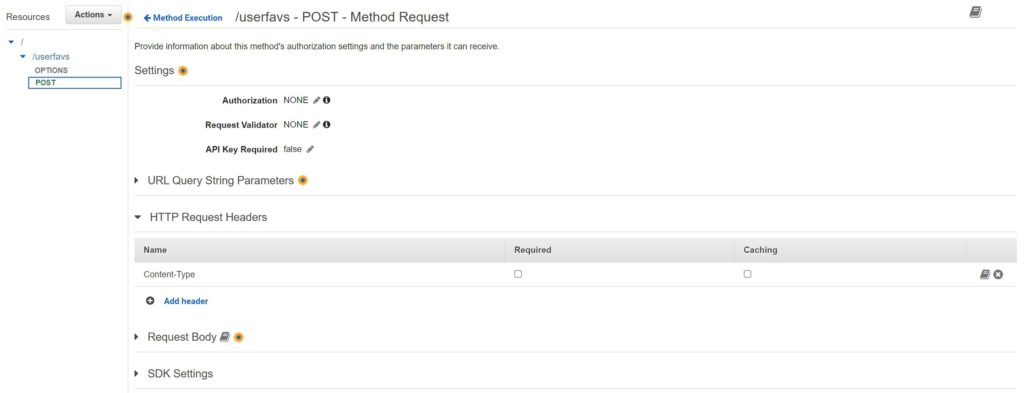
Task: Edit the Authorization setting pencil icon
Action: click(x=317, y=101)
